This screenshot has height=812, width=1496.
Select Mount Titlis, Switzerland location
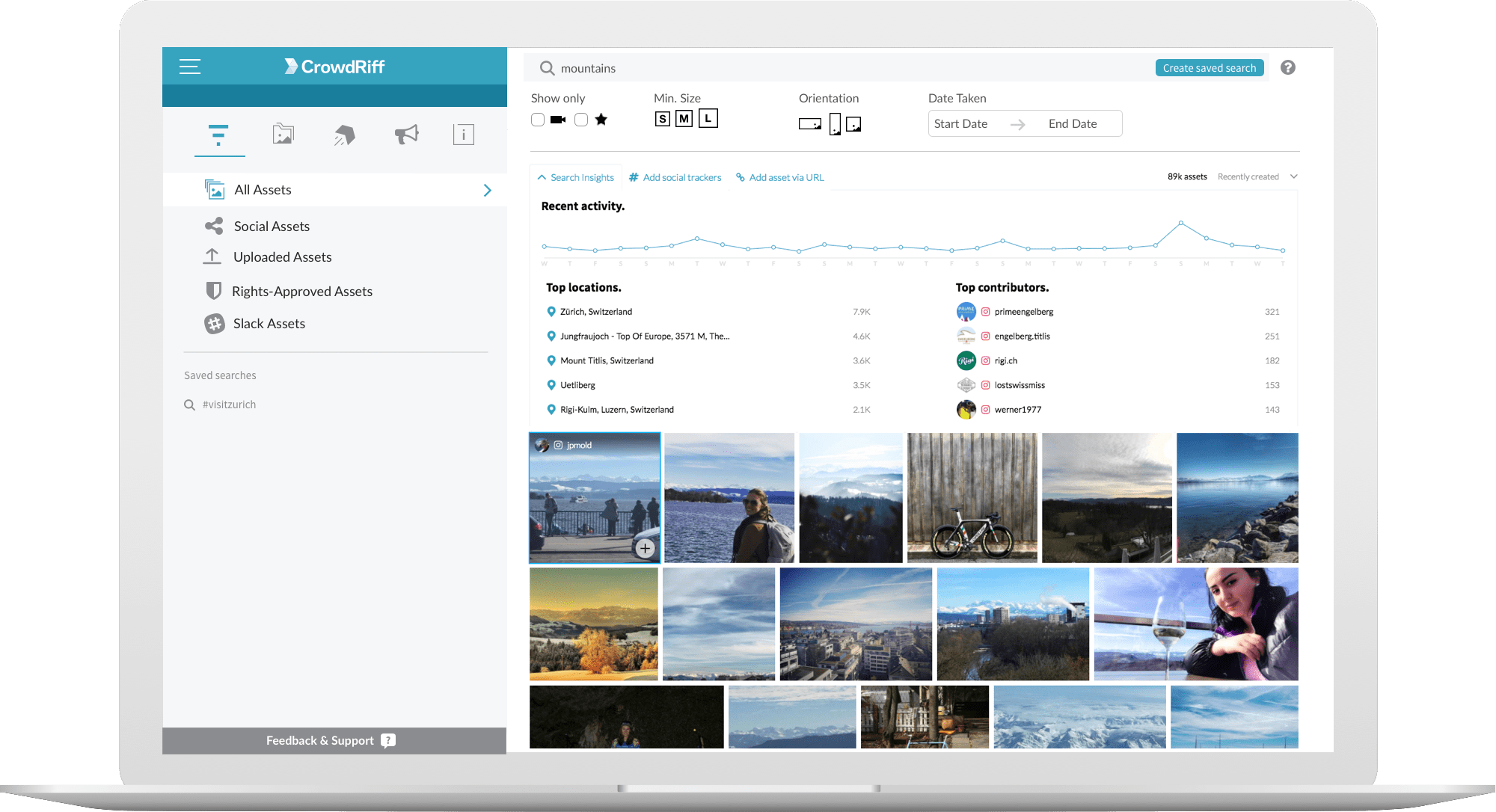(607, 361)
